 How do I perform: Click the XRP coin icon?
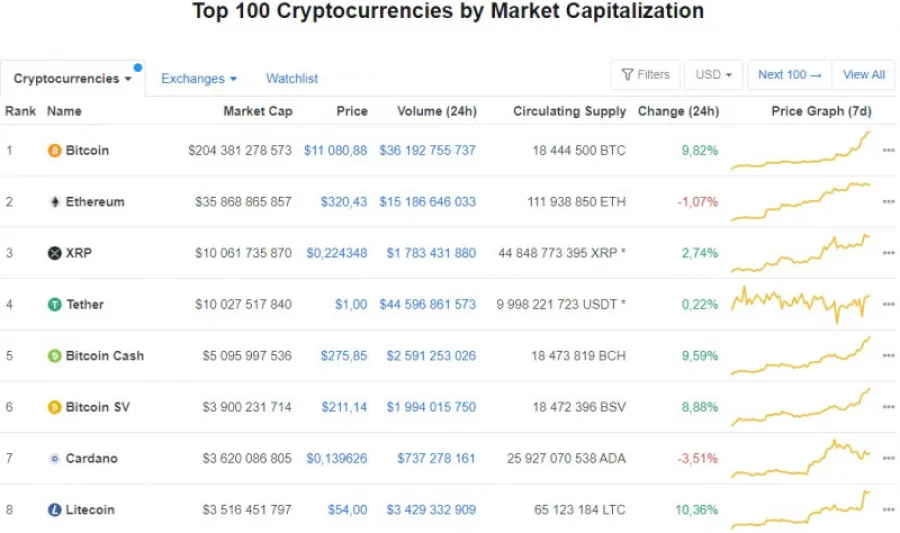pyautogui.click(x=54, y=253)
